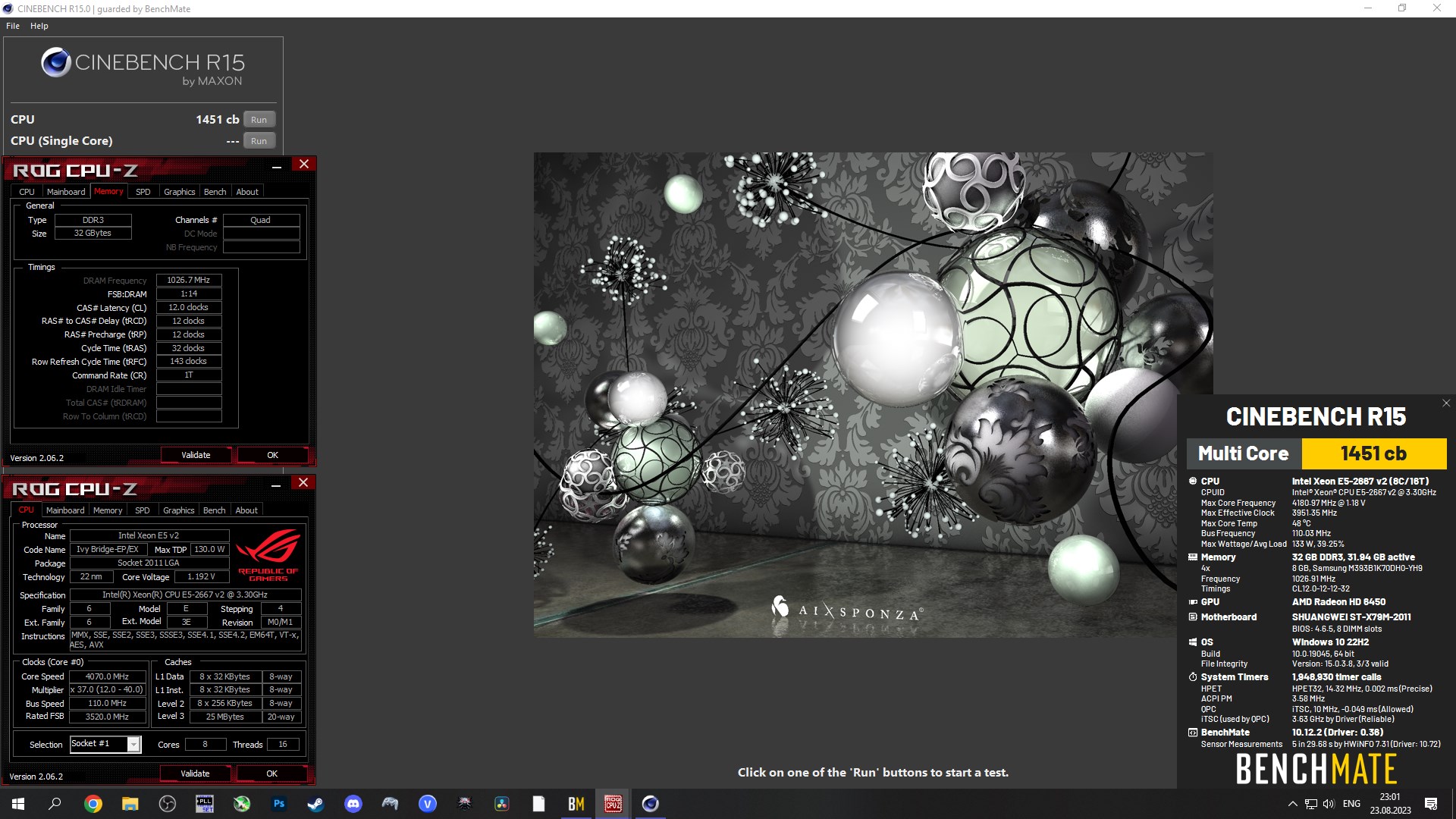Click the volume speaker tray icon

point(1329,804)
